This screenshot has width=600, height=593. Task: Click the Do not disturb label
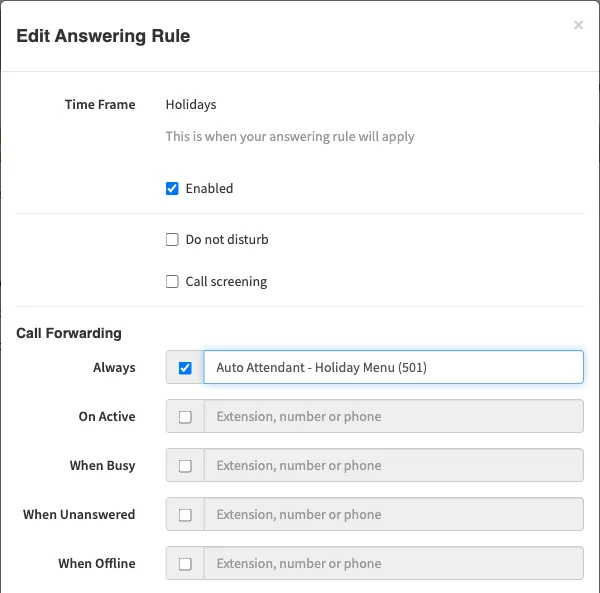coord(227,239)
